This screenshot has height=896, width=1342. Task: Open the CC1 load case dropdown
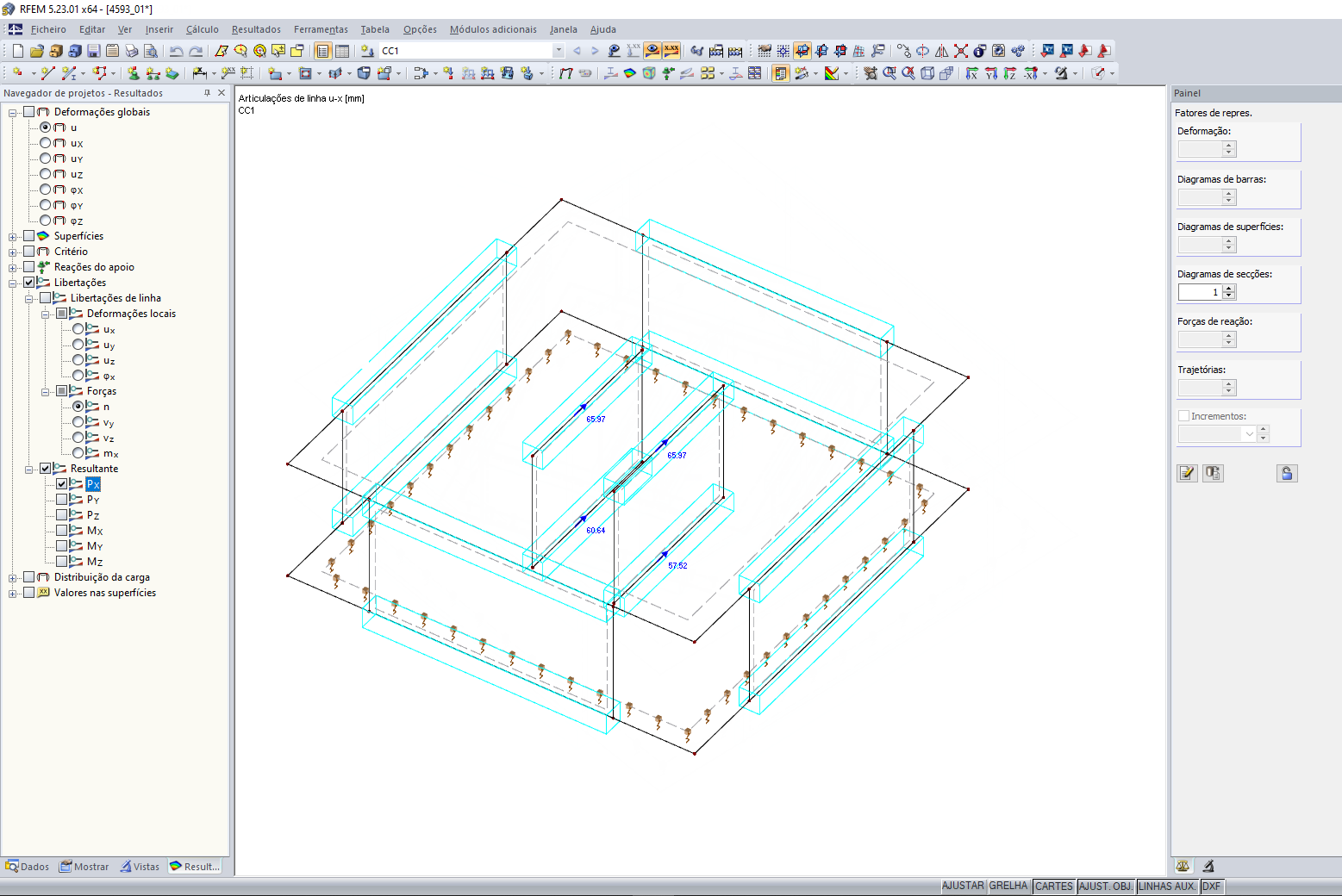click(559, 51)
